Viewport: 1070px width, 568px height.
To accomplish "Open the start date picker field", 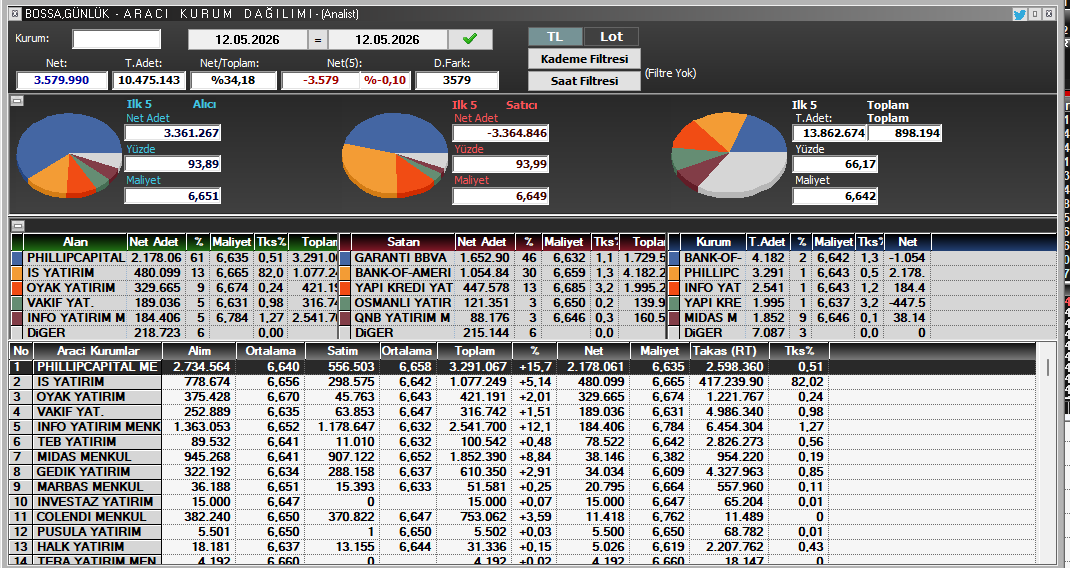I will (x=247, y=40).
